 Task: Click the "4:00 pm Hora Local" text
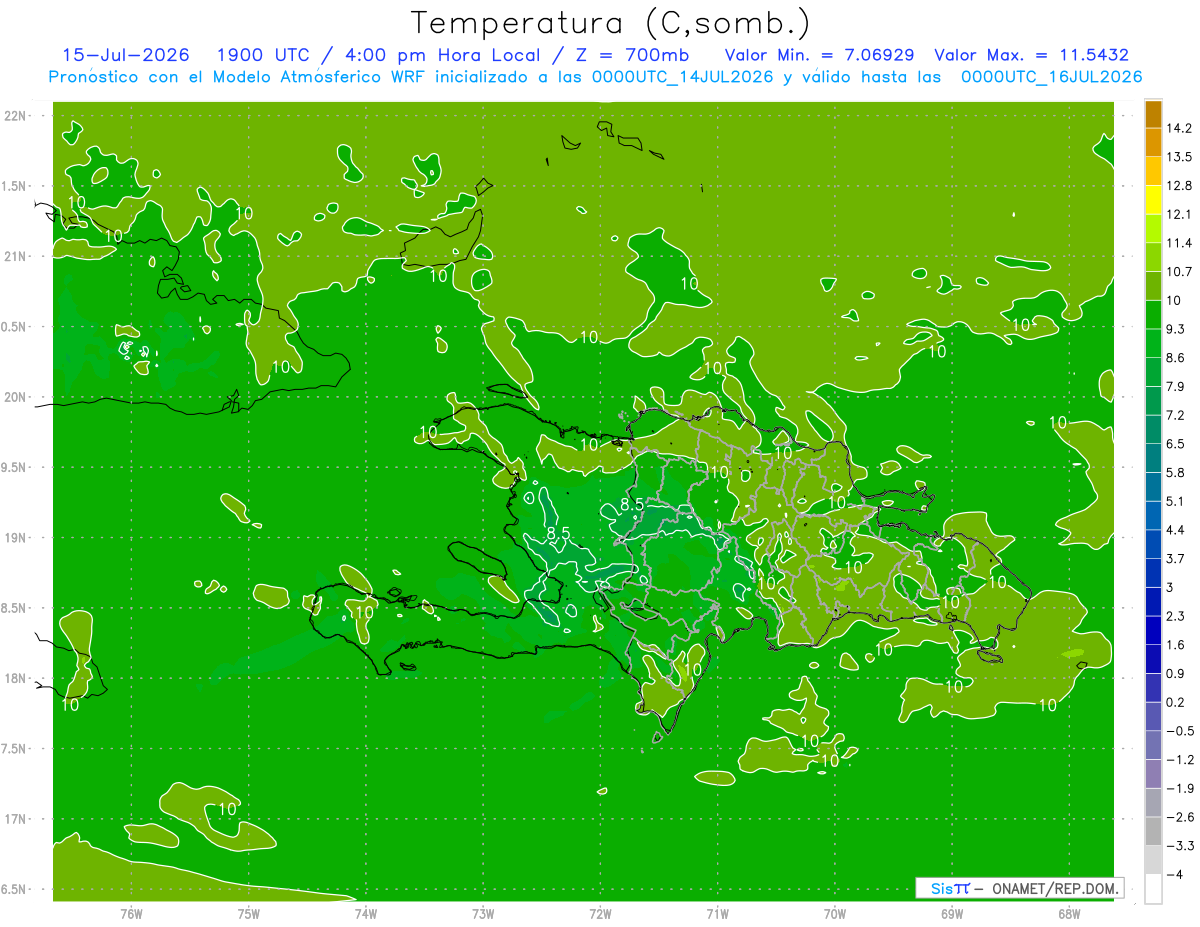441,55
